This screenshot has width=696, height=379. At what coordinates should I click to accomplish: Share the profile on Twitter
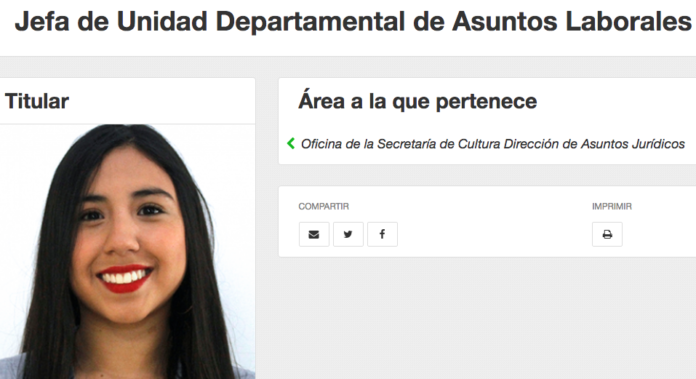coord(348,234)
